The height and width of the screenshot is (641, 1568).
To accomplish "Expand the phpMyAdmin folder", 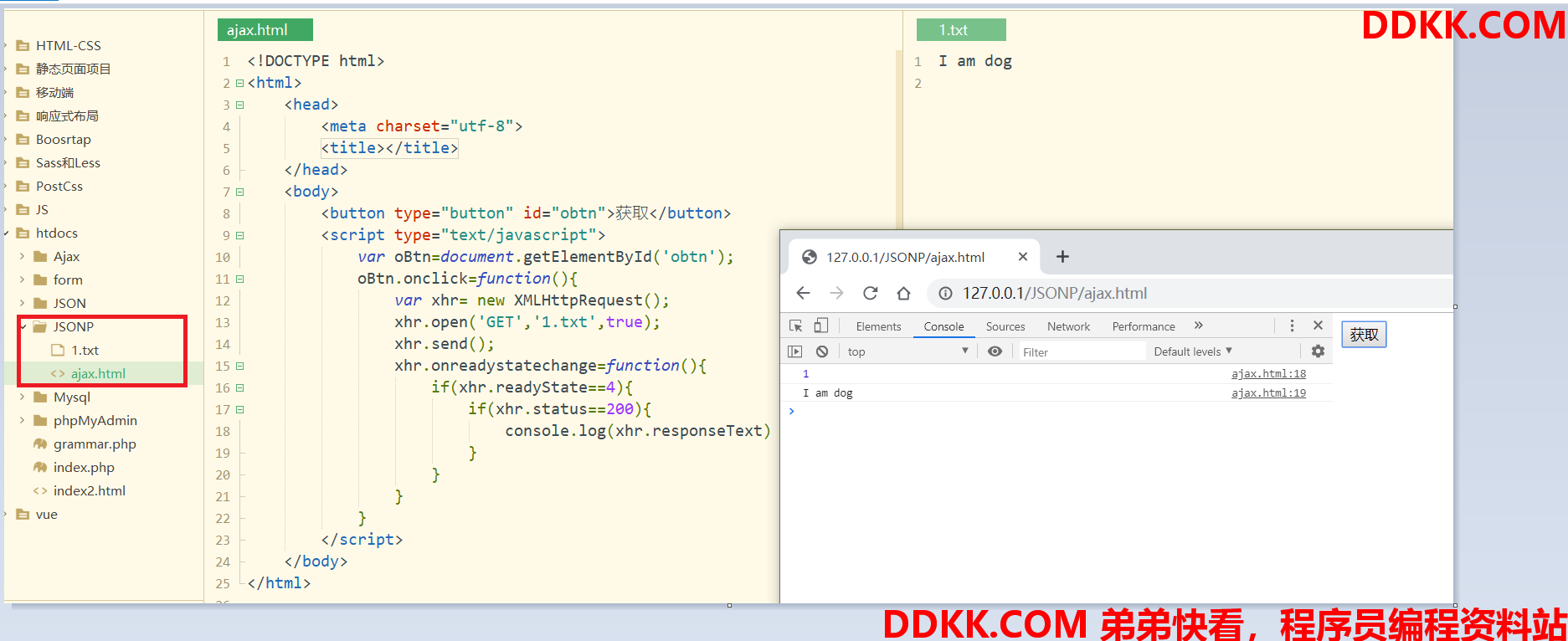I will tap(22, 421).
